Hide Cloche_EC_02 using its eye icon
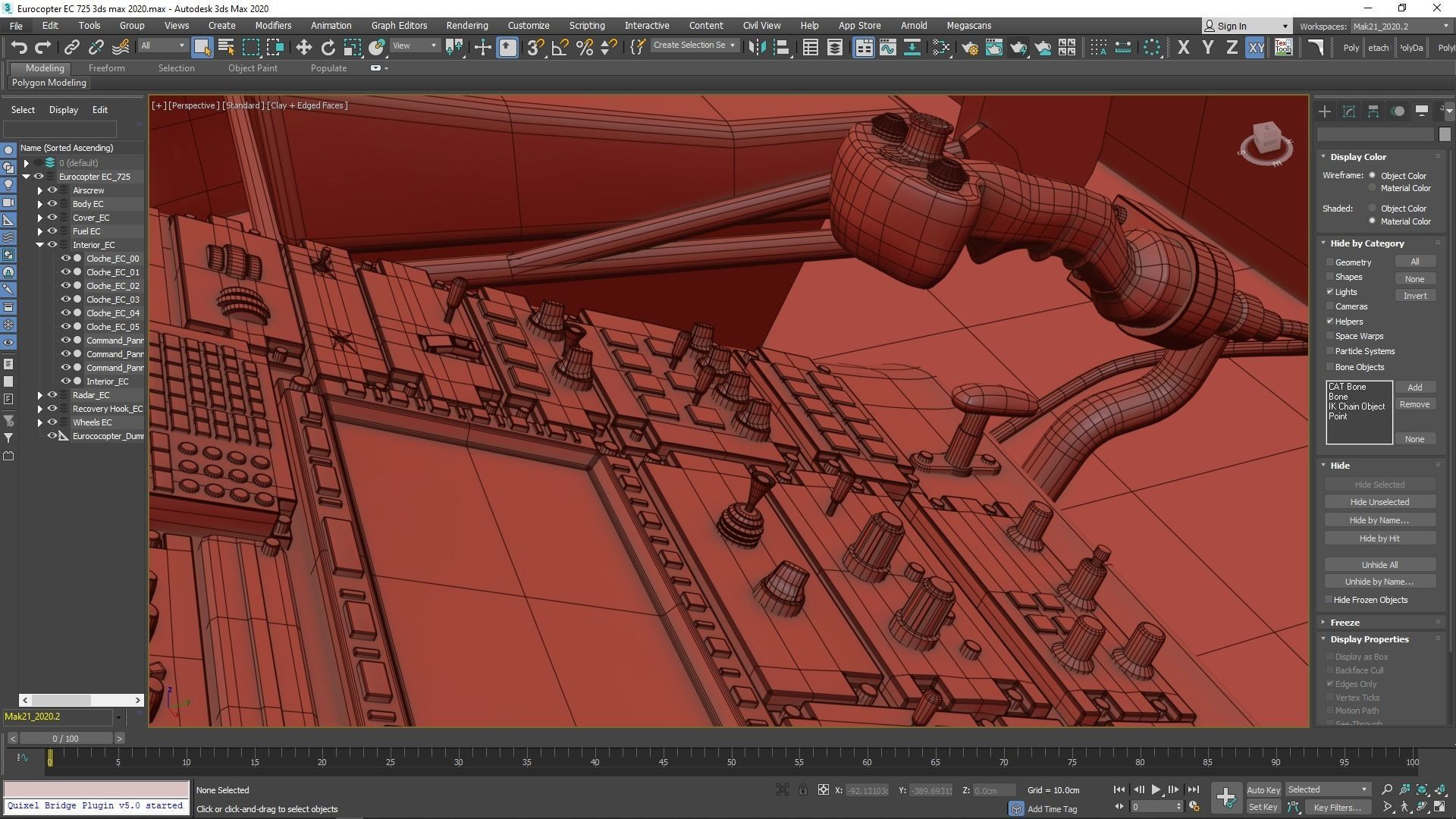 [66, 286]
